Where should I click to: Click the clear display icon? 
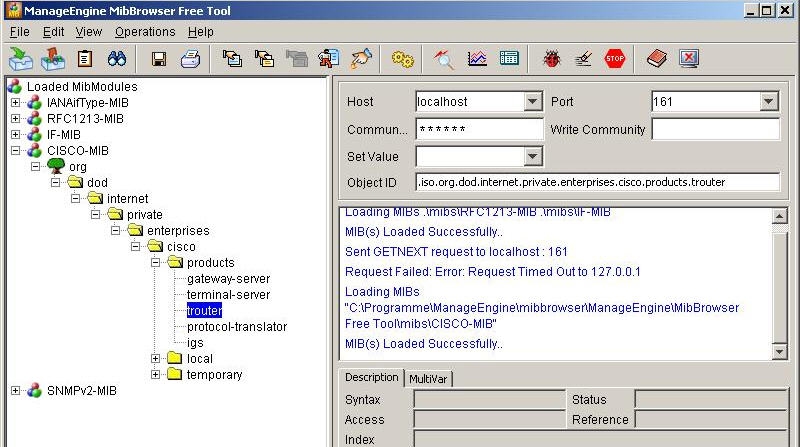583,59
